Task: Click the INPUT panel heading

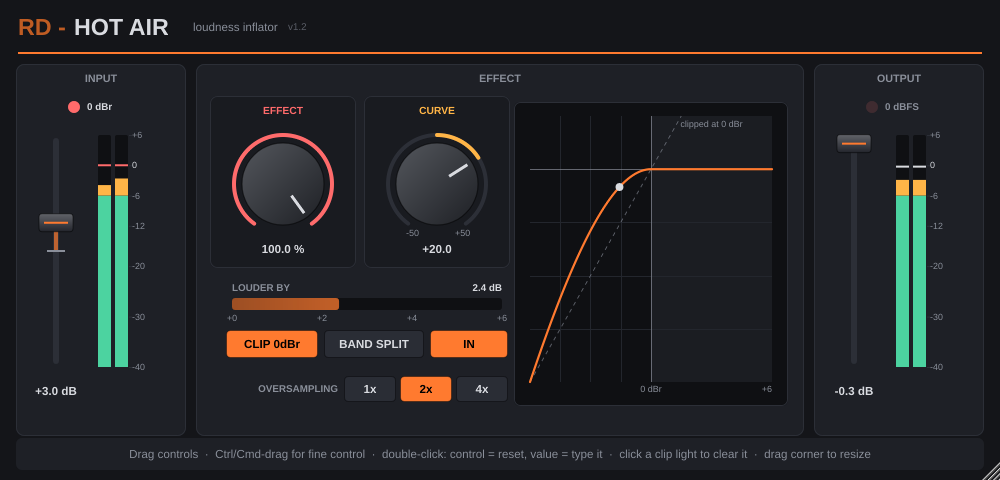Action: click(x=101, y=78)
